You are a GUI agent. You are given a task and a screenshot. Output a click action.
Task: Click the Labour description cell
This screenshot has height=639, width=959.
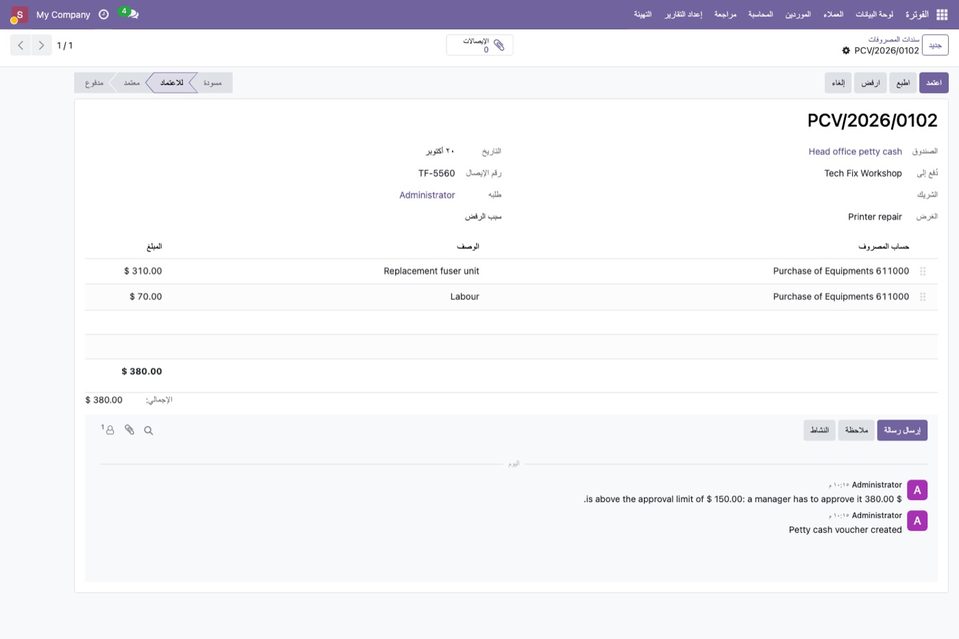tap(465, 297)
